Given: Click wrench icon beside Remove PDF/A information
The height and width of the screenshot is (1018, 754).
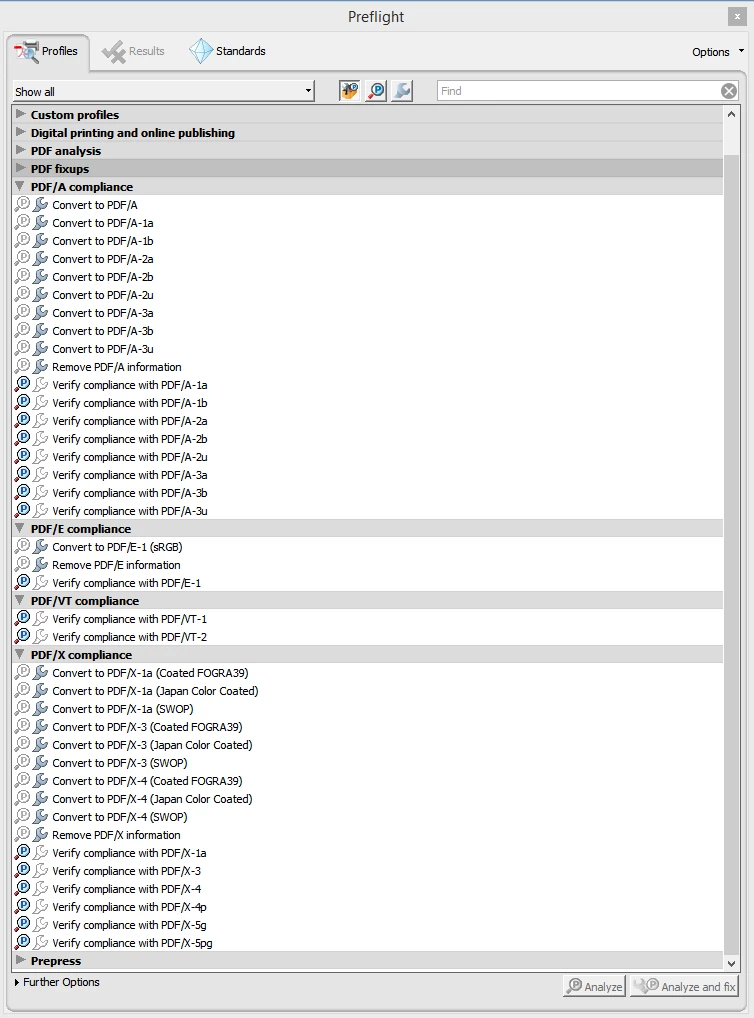Looking at the screenshot, I should coord(41,367).
